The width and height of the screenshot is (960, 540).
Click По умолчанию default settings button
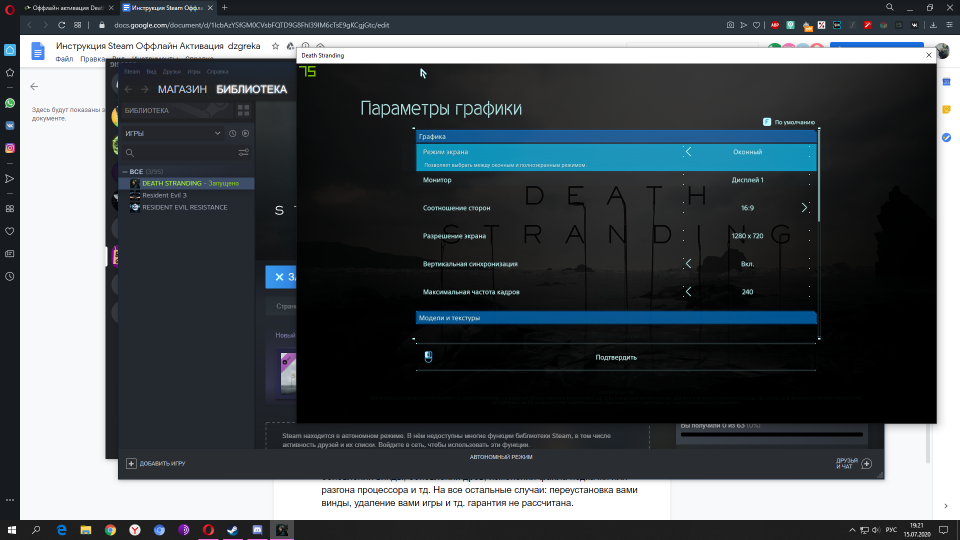[789, 122]
